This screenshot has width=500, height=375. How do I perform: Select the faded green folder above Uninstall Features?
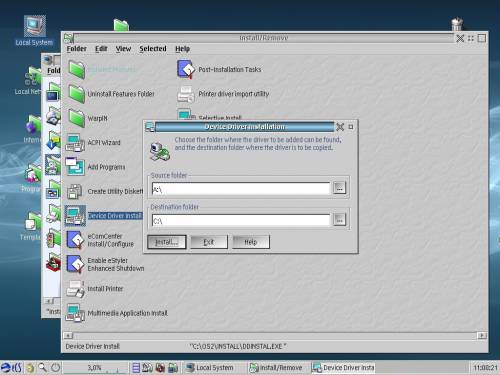pyautogui.click(x=76, y=69)
